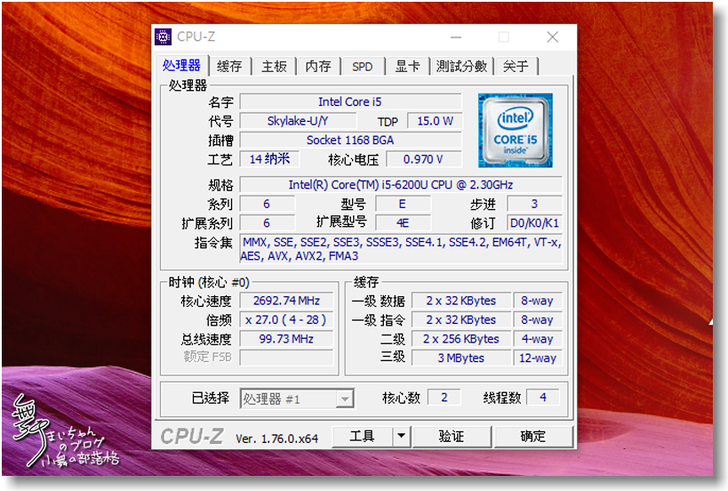Image resolution: width=728 pixels, height=491 pixels.
Task: Click the 12-way associativity value
Action: [x=538, y=358]
